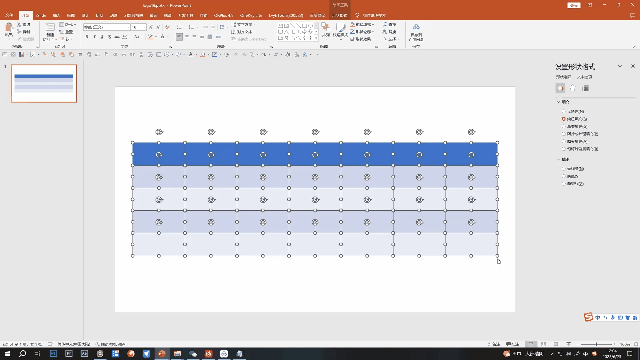Collapse the Line section in format pane
The image size is (640, 360).
[558, 159]
